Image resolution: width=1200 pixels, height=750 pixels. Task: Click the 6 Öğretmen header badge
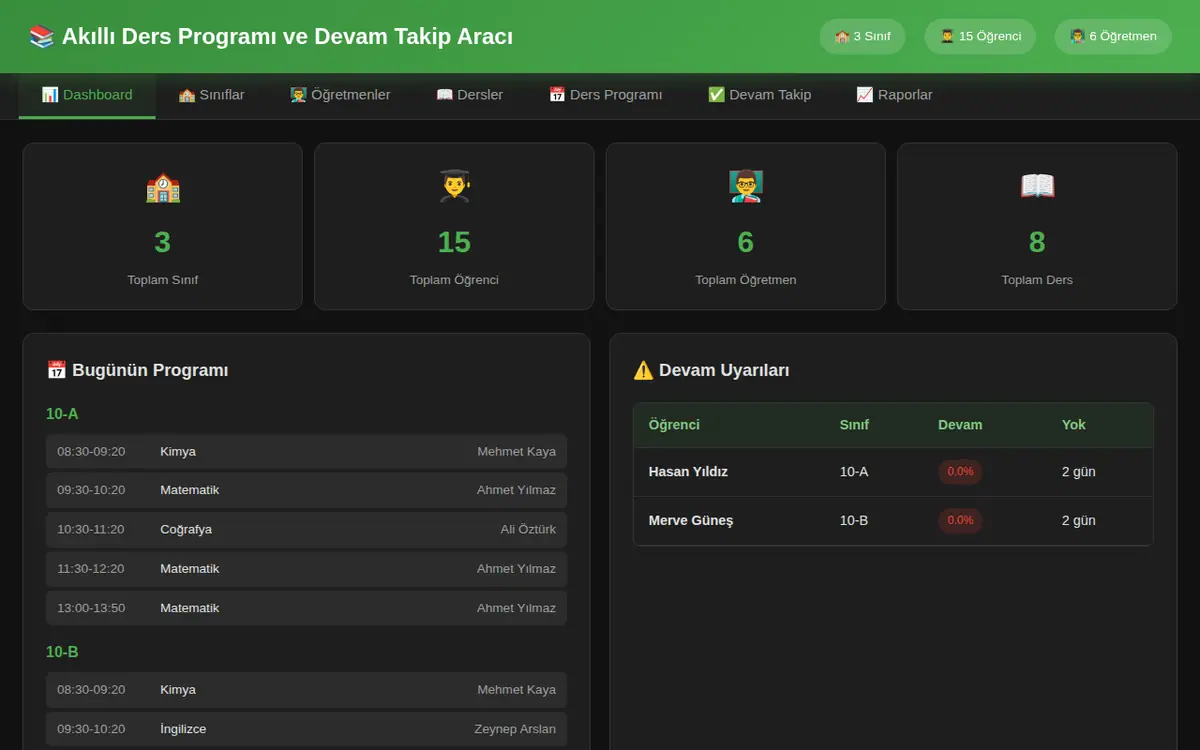1113,37
